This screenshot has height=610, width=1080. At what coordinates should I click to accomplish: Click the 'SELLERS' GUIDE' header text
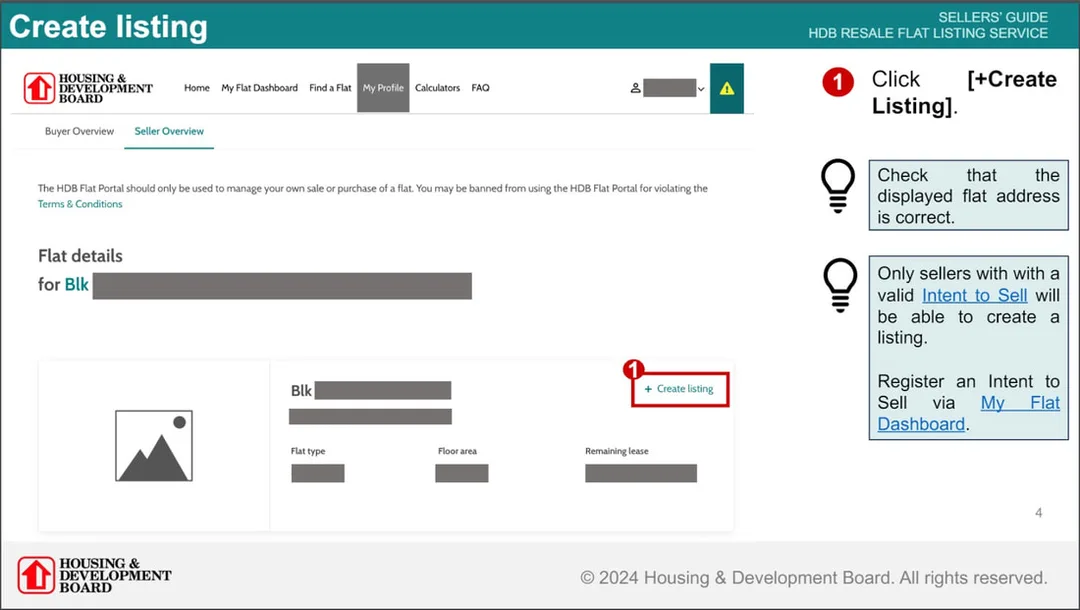[993, 17]
